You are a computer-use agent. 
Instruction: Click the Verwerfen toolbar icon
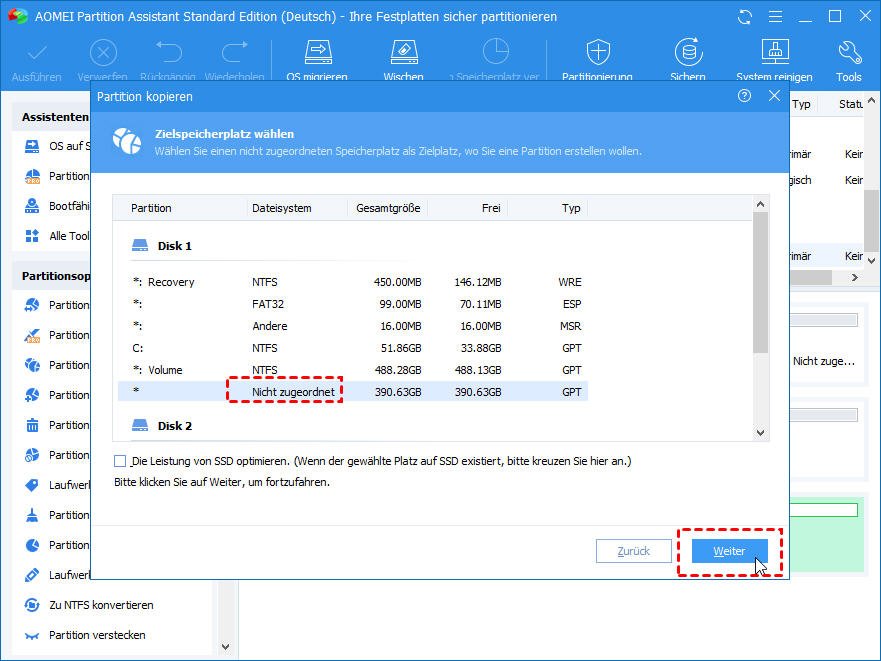pyautogui.click(x=103, y=53)
